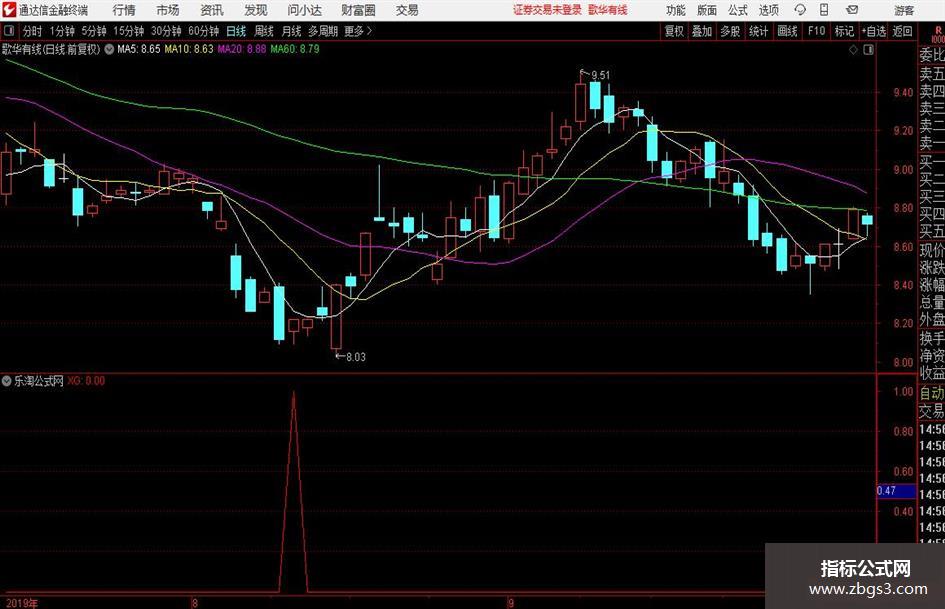Viewport: 945px width, 609px height.
Task: Open the 功能 menu
Action: point(676,10)
